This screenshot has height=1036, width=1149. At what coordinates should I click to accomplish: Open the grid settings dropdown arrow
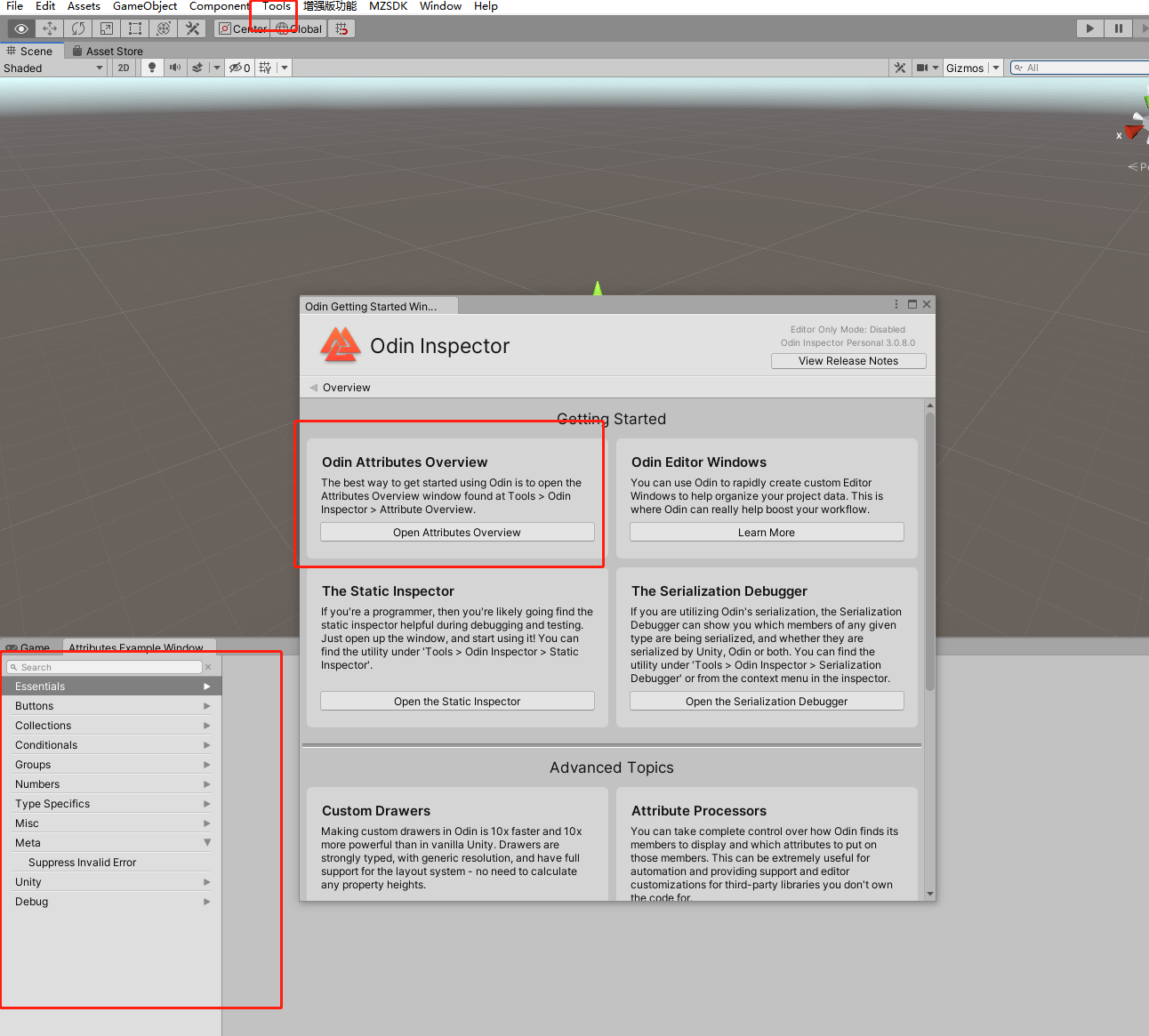pyautogui.click(x=285, y=68)
